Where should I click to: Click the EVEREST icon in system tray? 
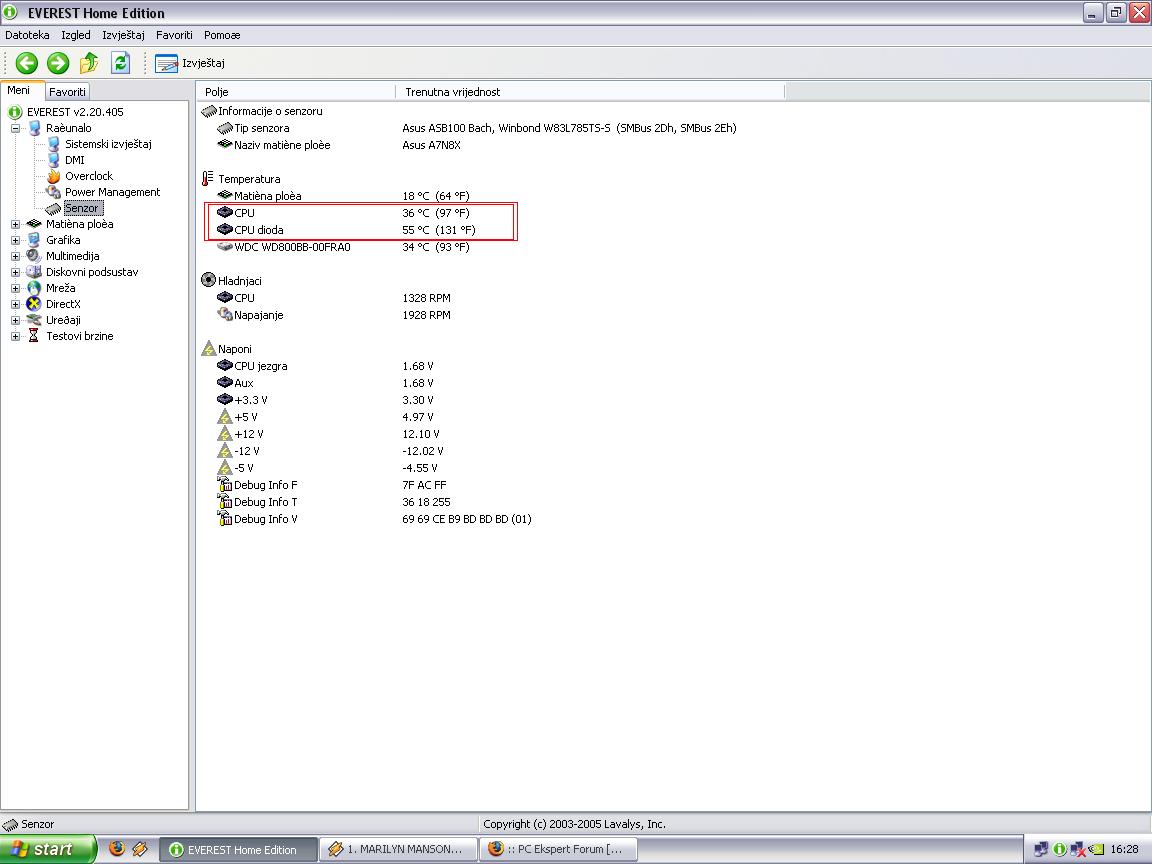click(x=1059, y=849)
